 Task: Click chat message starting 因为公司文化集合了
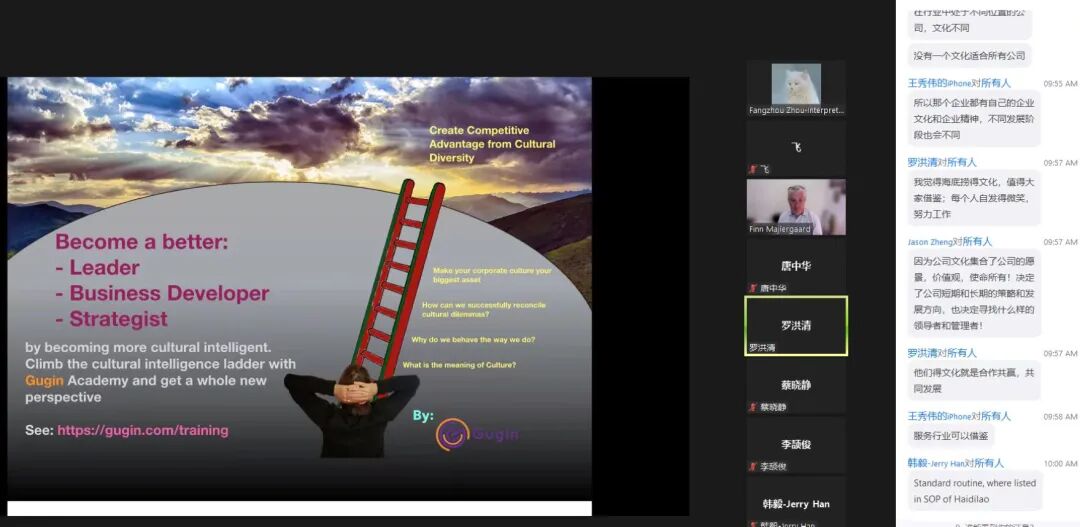[x=974, y=293]
